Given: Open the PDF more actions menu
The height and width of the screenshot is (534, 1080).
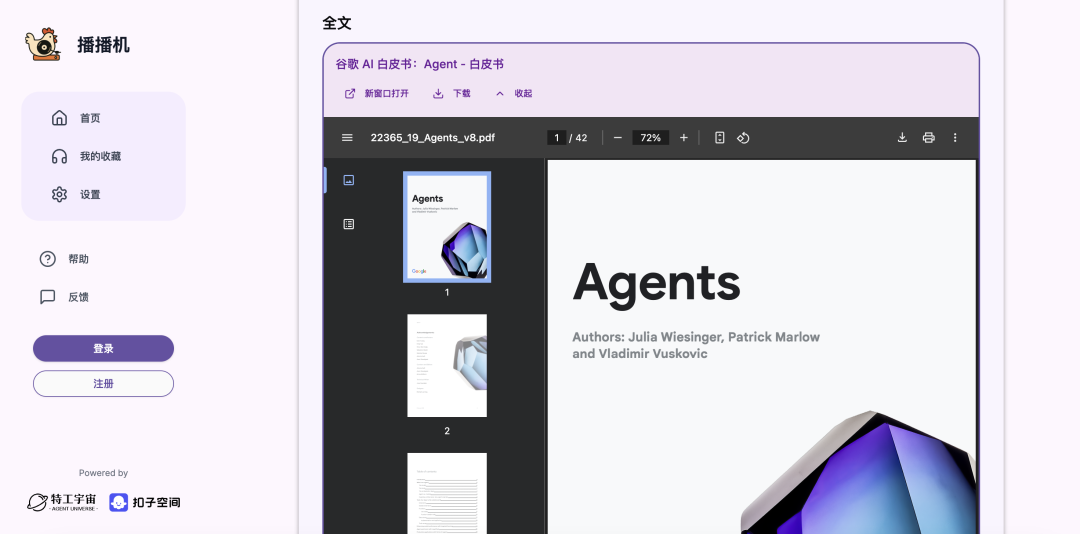Looking at the screenshot, I should 955,138.
